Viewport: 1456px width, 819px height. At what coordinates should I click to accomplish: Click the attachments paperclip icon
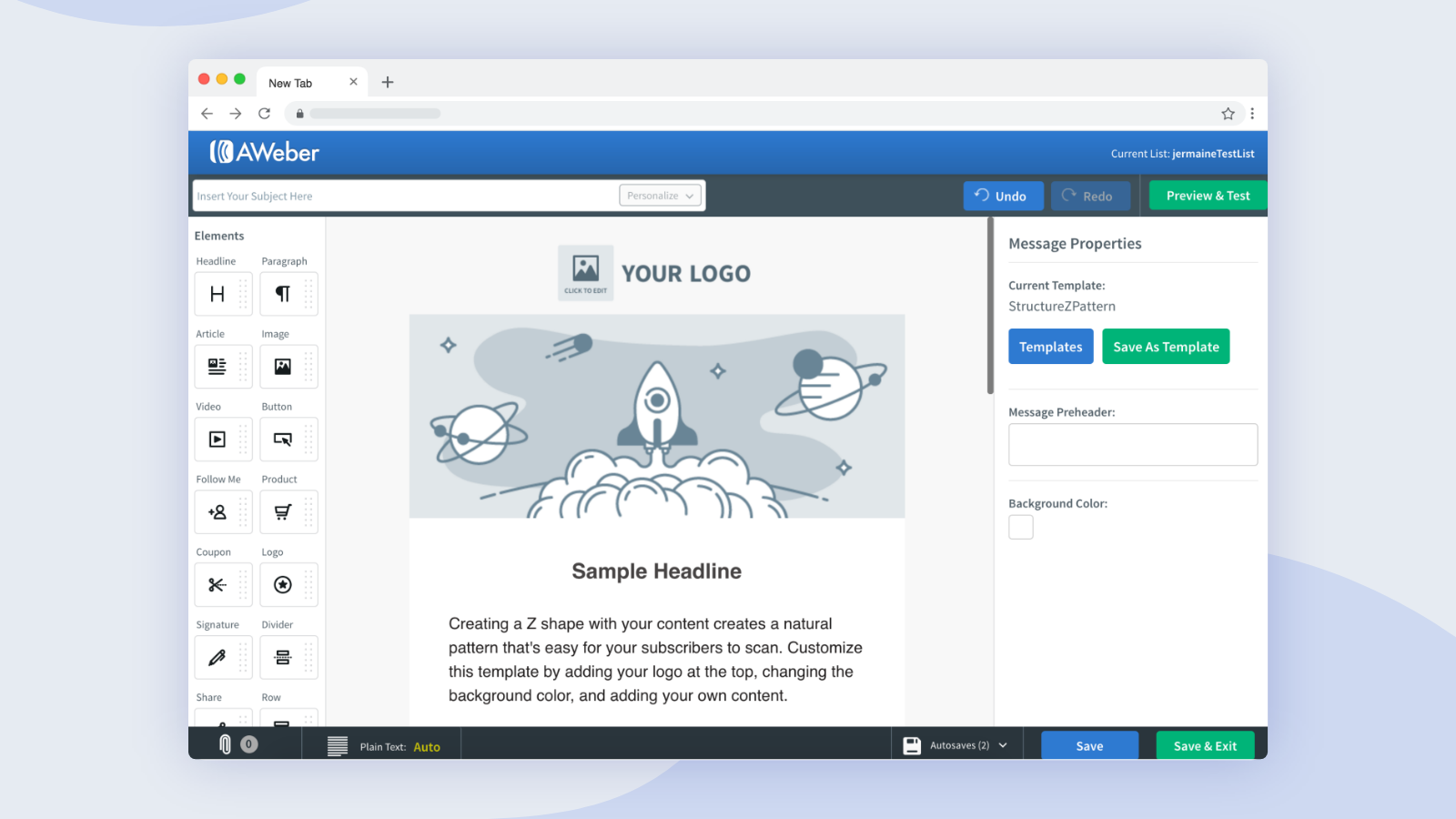(x=226, y=744)
